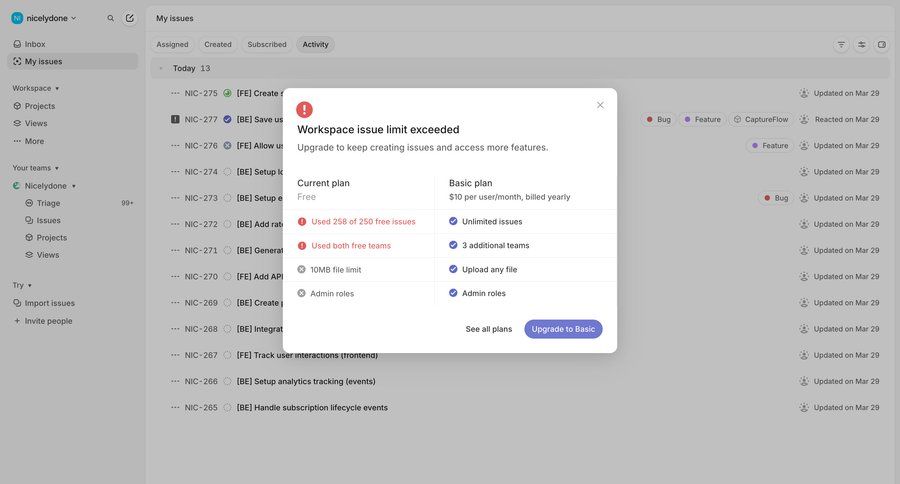900x484 pixels.
Task: Click the NIC-268 issue ID
Action: click(x=201, y=329)
